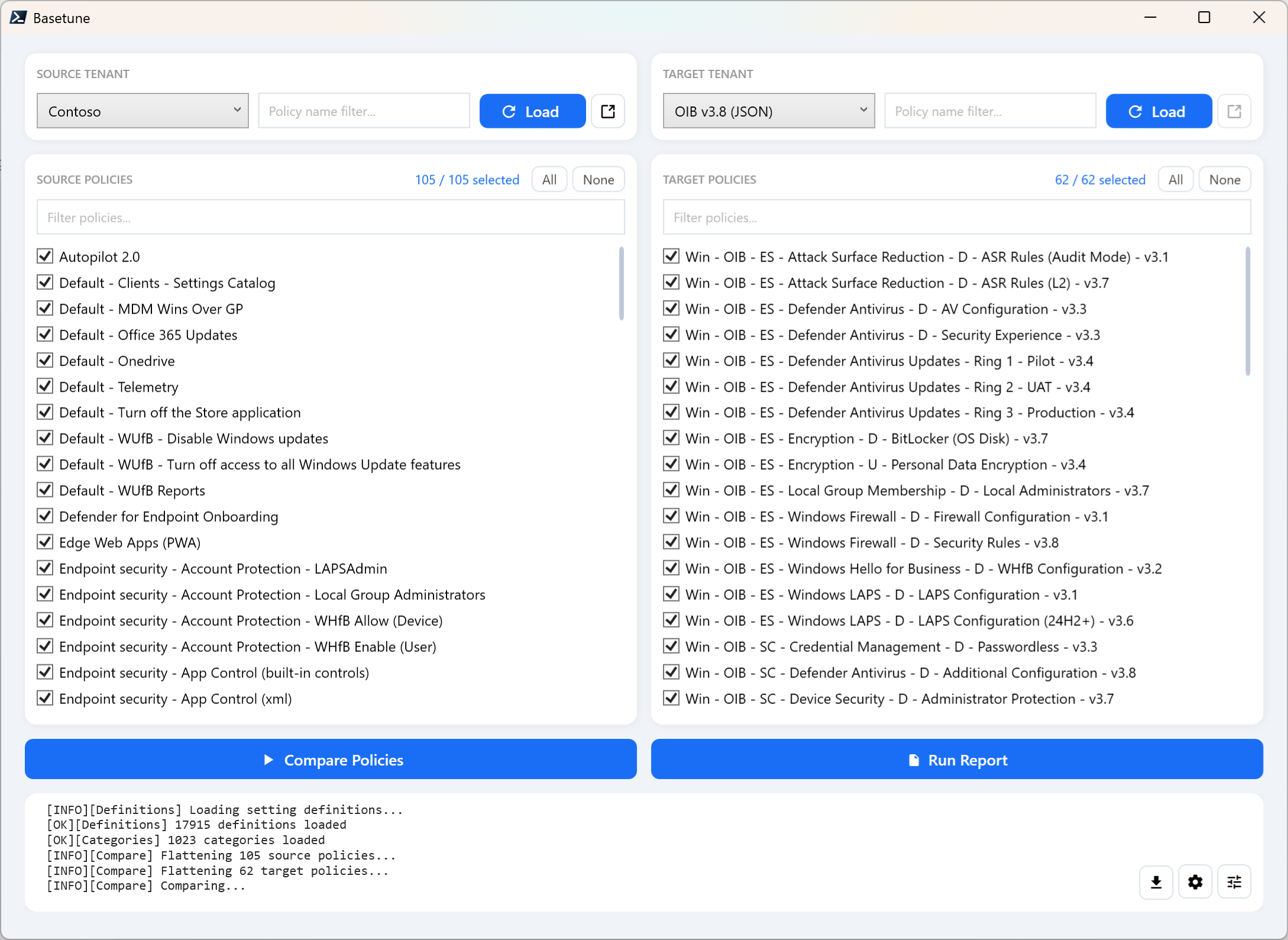
Task: Toggle ASR Rules (Audit Mode) v3.1 checkbox
Action: tap(671, 256)
